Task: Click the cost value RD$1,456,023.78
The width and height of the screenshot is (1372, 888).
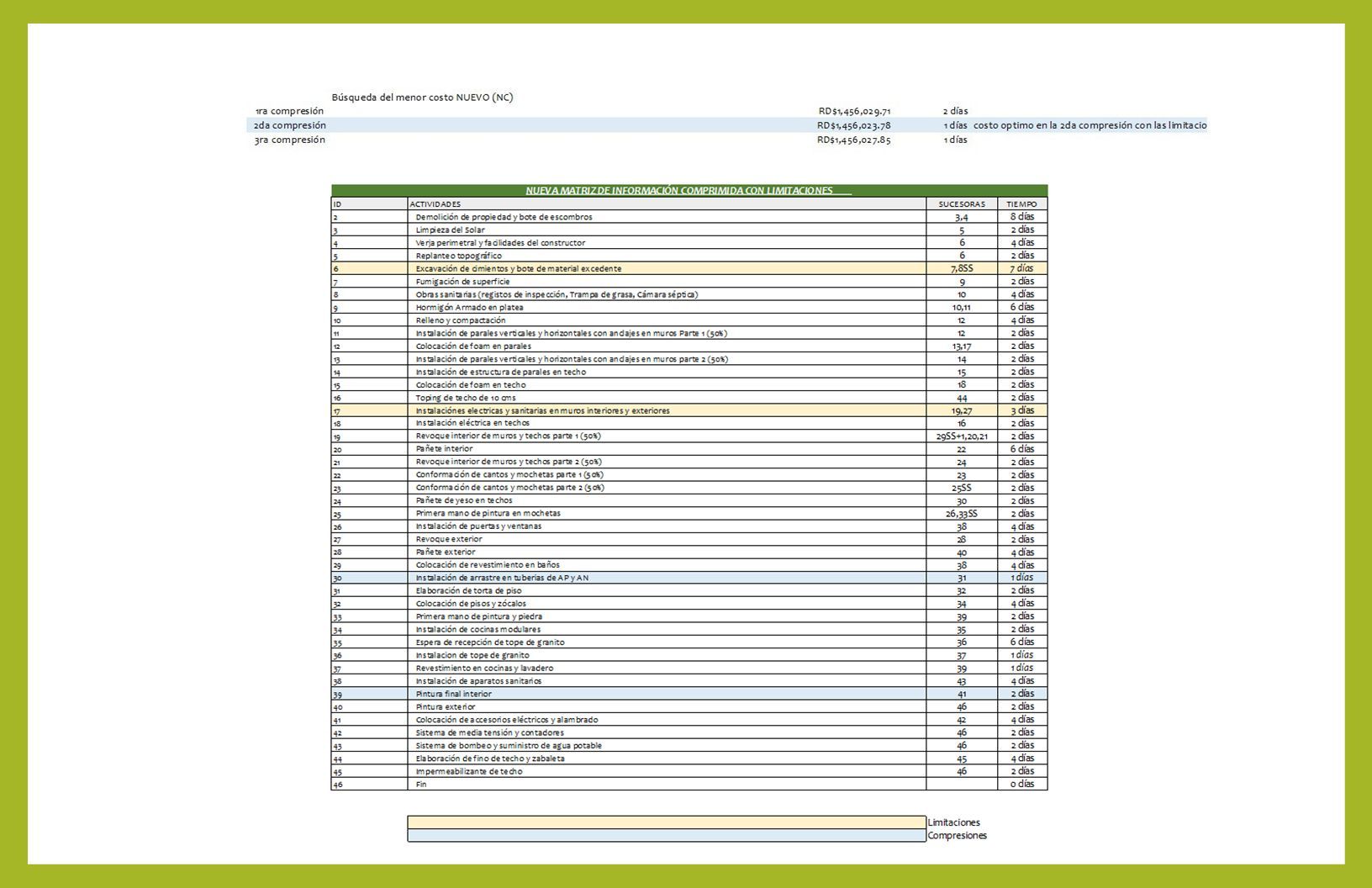Action: [854, 125]
